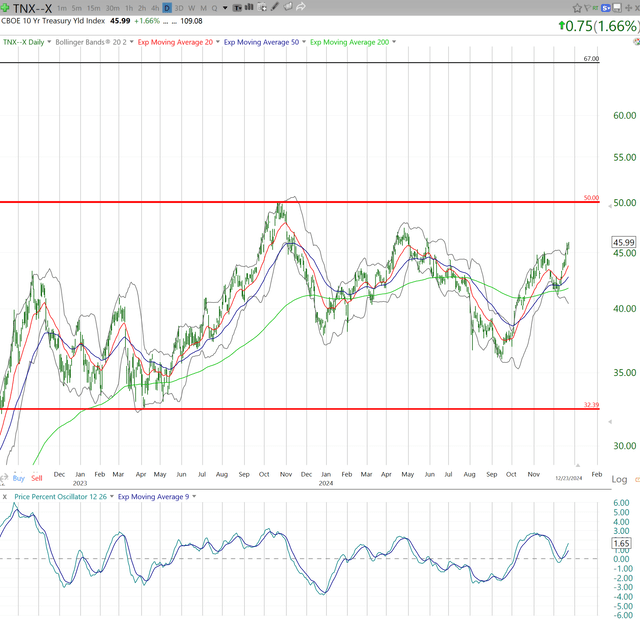The image size is (640, 619).
Task: Click the bar chart style icon
Action: (249, 7)
